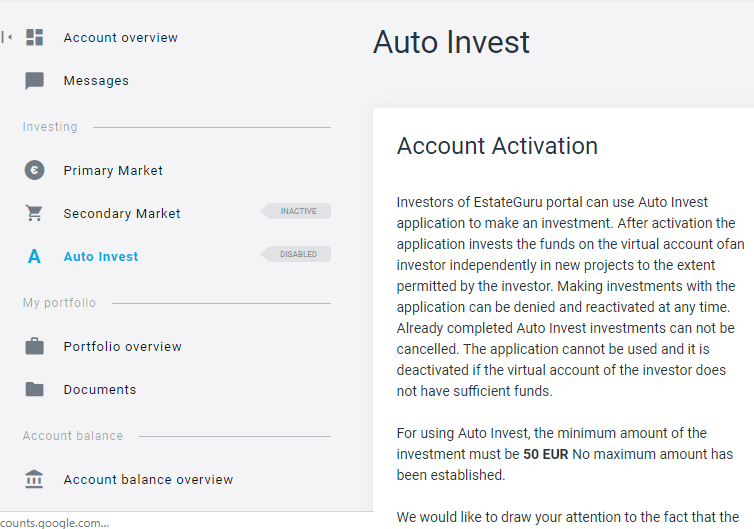This screenshot has height=529, width=754.
Task: Click the Auto Invest letter A icon
Action: (35, 257)
